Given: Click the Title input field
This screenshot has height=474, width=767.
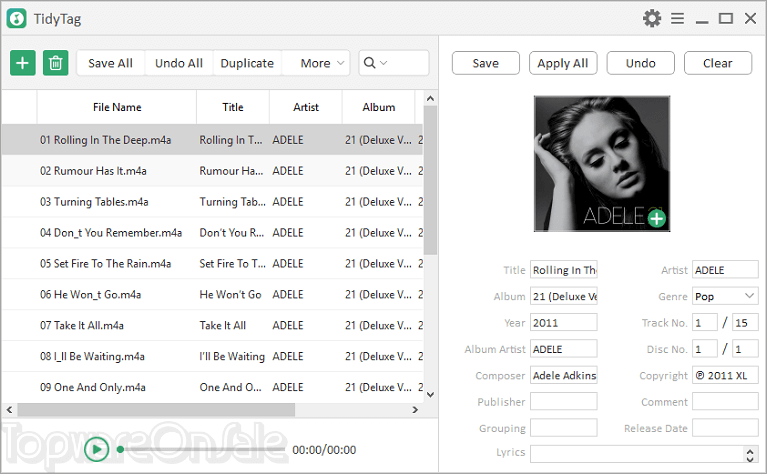Looking at the screenshot, I should coord(564,270).
